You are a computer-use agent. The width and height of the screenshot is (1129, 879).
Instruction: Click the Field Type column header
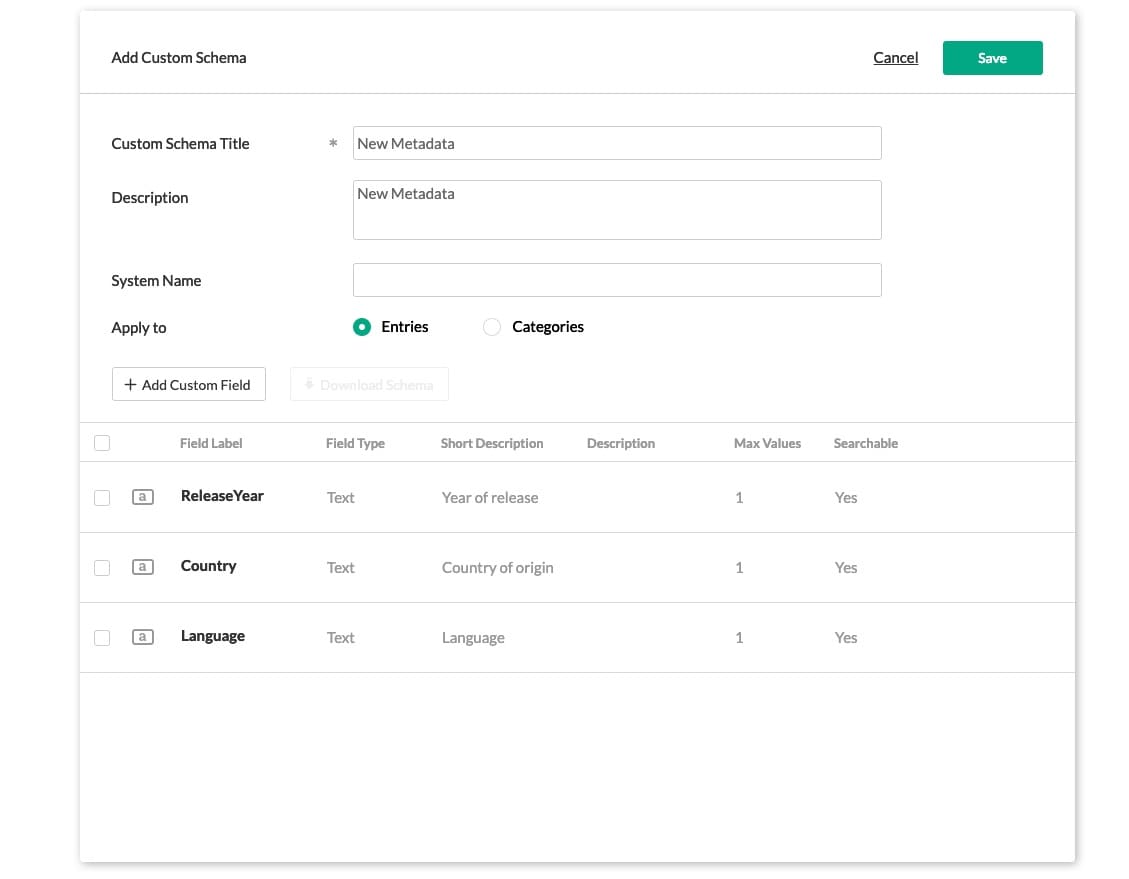[x=355, y=443]
